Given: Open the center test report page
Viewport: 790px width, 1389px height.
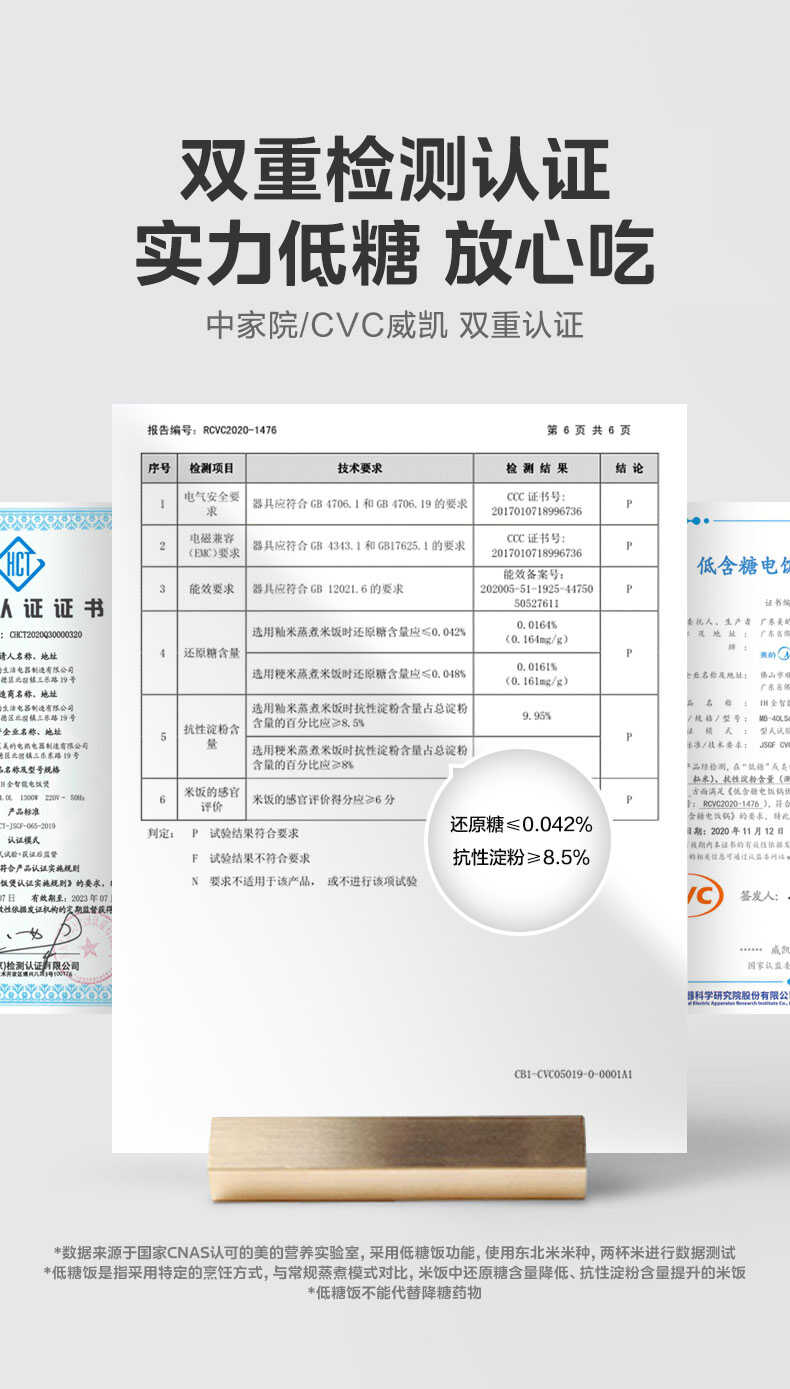Looking at the screenshot, I should pyautogui.click(x=399, y=778).
